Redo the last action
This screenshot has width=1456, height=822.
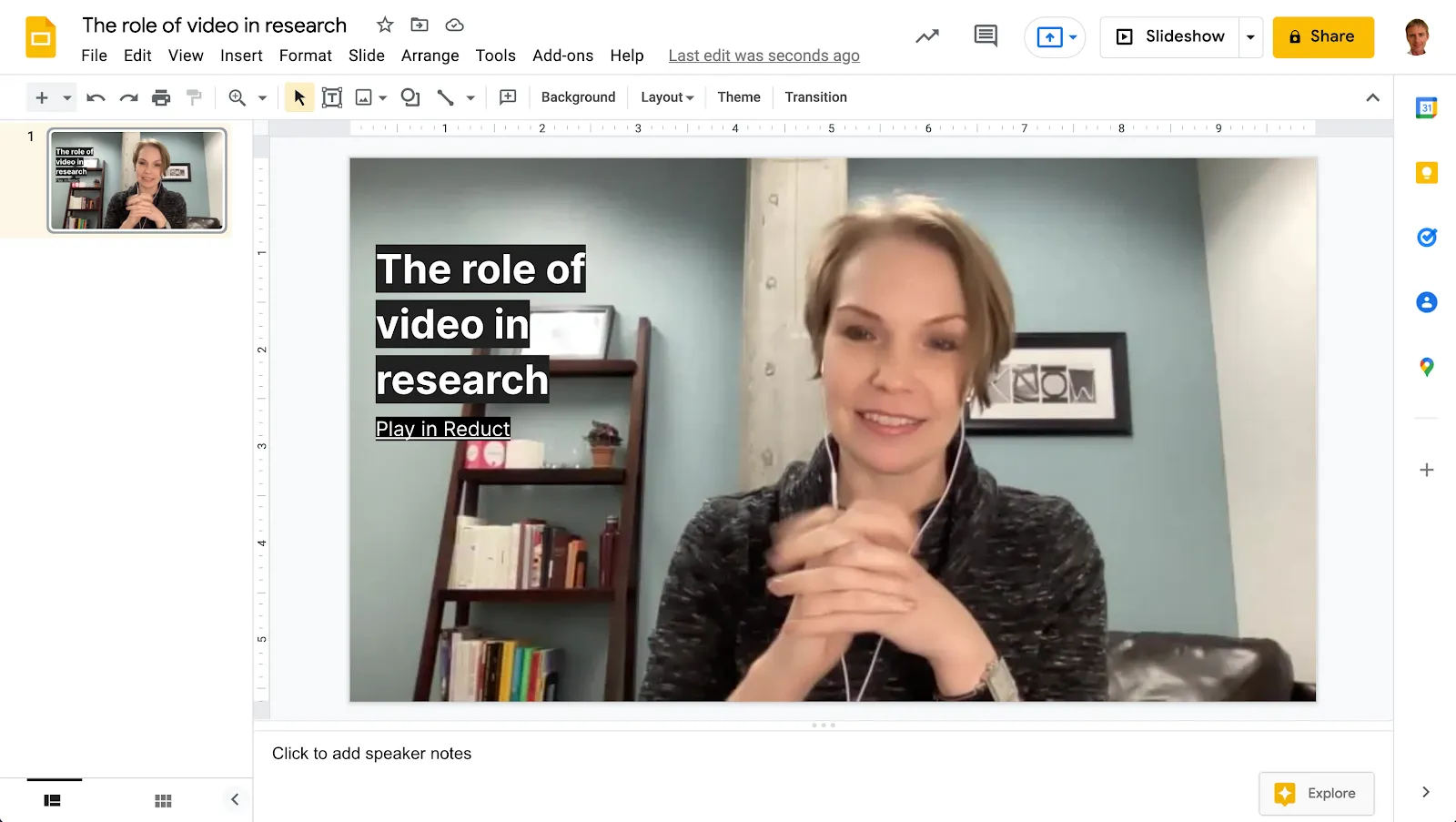click(x=128, y=97)
